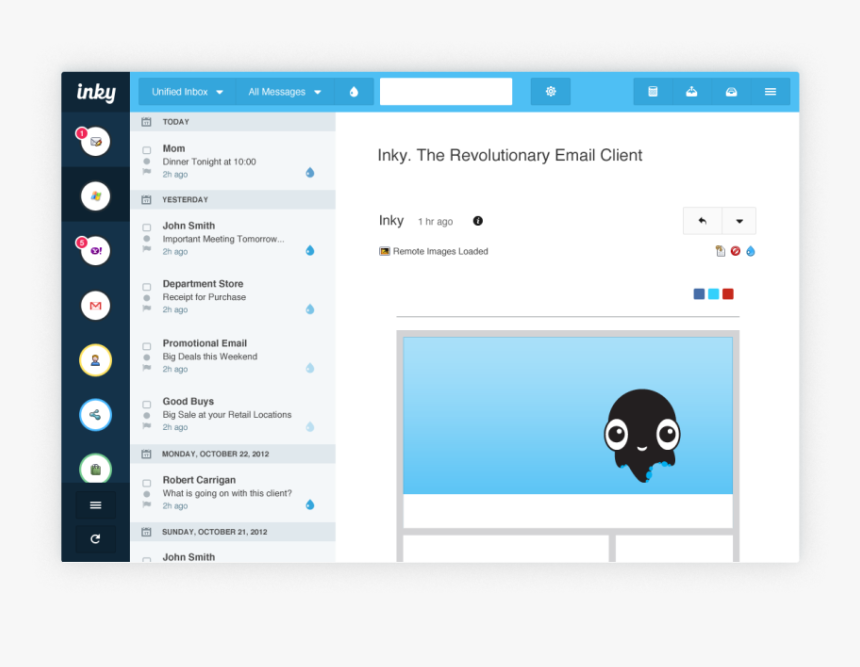Toggle the read dot on Mom email
Viewport: 860px width, 667px height.
[146, 161]
